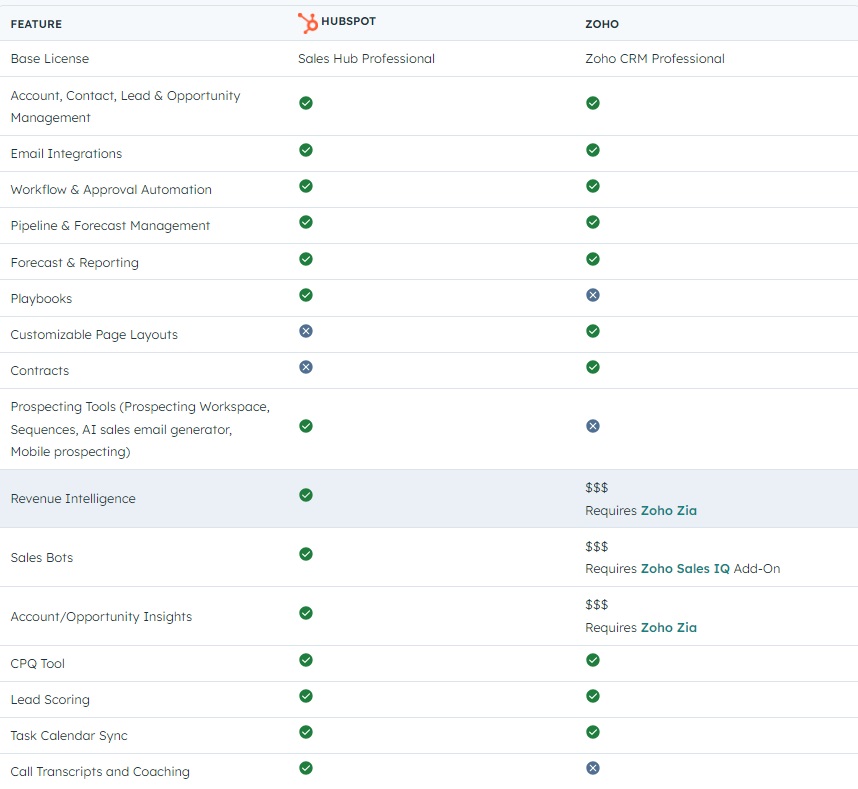Click HubSpot checkmark in Playbooks row
This screenshot has height=789, width=858.
306,295
